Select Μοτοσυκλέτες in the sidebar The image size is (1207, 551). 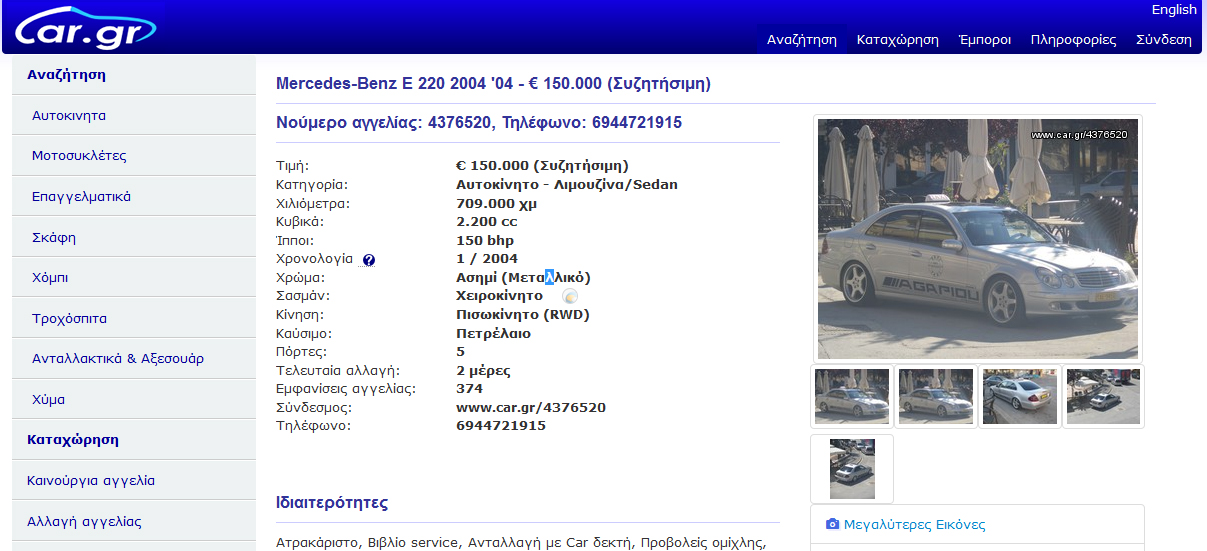click(x=79, y=156)
